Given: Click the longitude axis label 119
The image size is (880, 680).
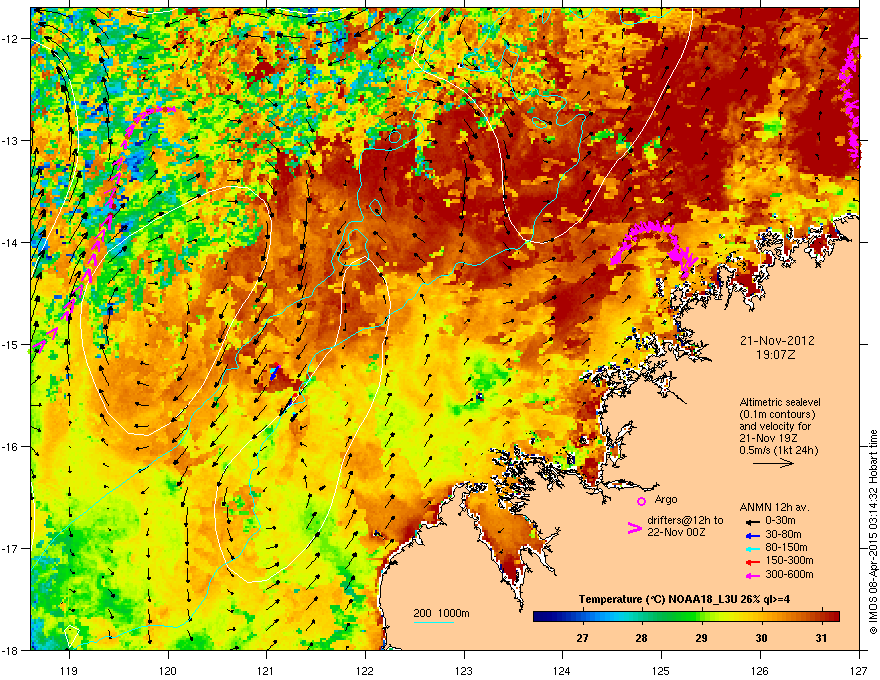Looking at the screenshot, I should pos(69,670).
